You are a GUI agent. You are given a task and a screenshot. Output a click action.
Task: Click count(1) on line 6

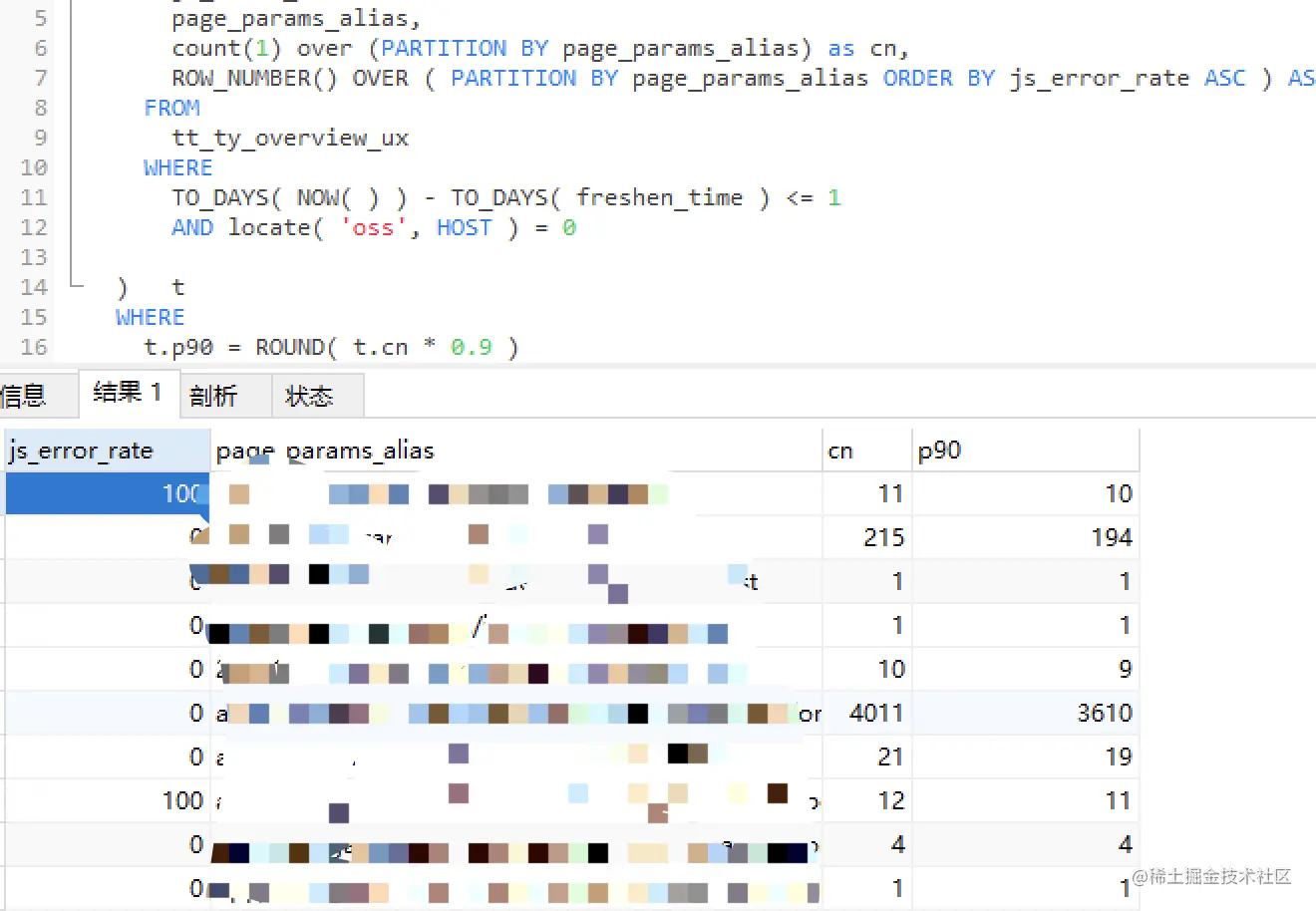[x=226, y=49]
